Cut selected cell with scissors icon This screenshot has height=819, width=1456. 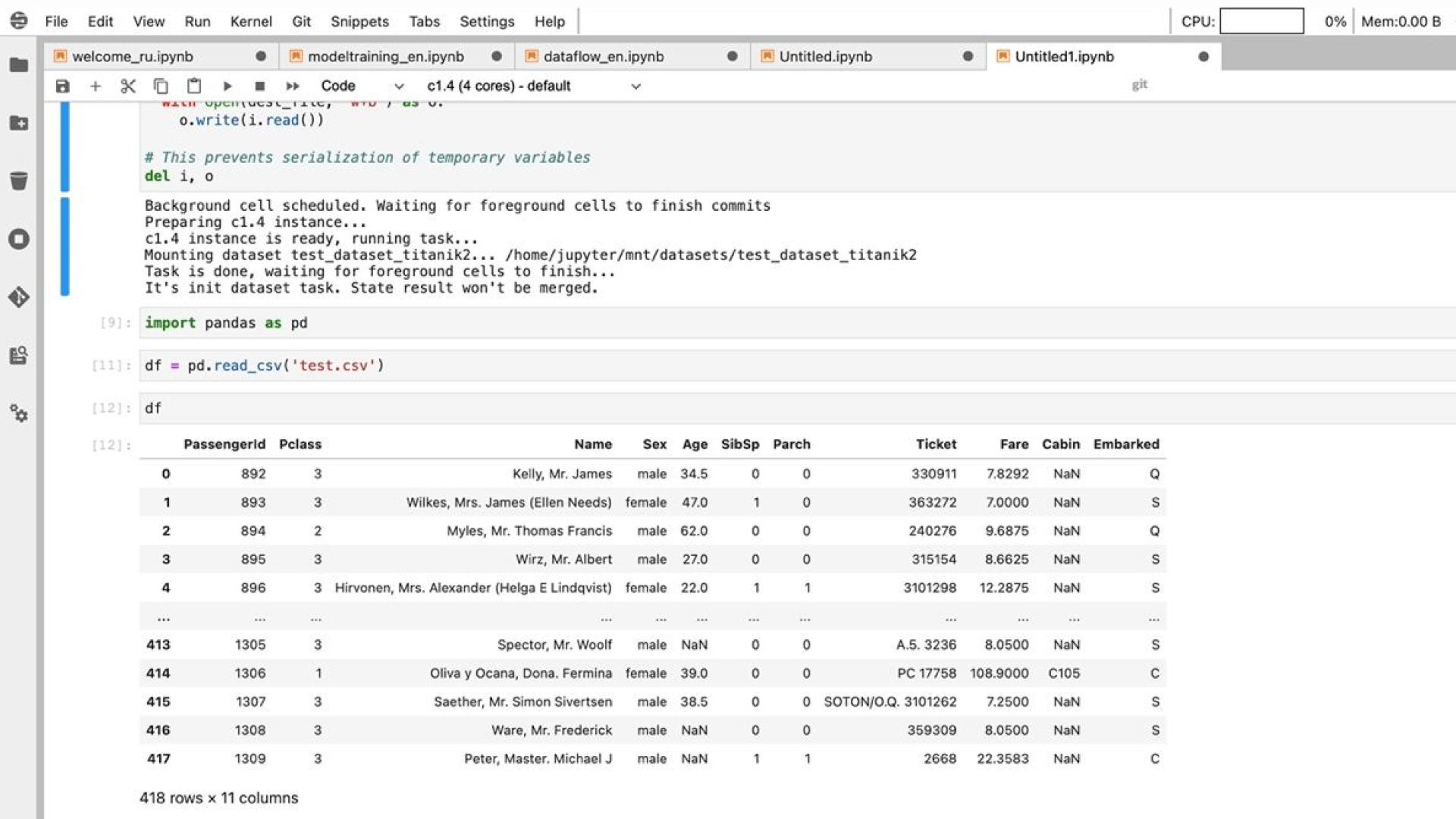(x=128, y=86)
